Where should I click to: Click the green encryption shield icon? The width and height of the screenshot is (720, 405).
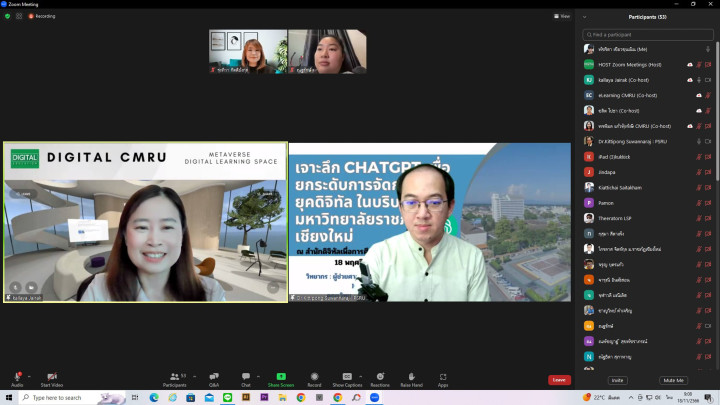7,16
